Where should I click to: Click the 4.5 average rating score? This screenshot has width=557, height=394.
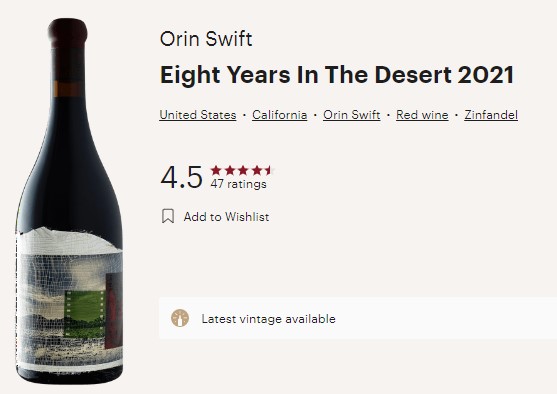pos(182,177)
